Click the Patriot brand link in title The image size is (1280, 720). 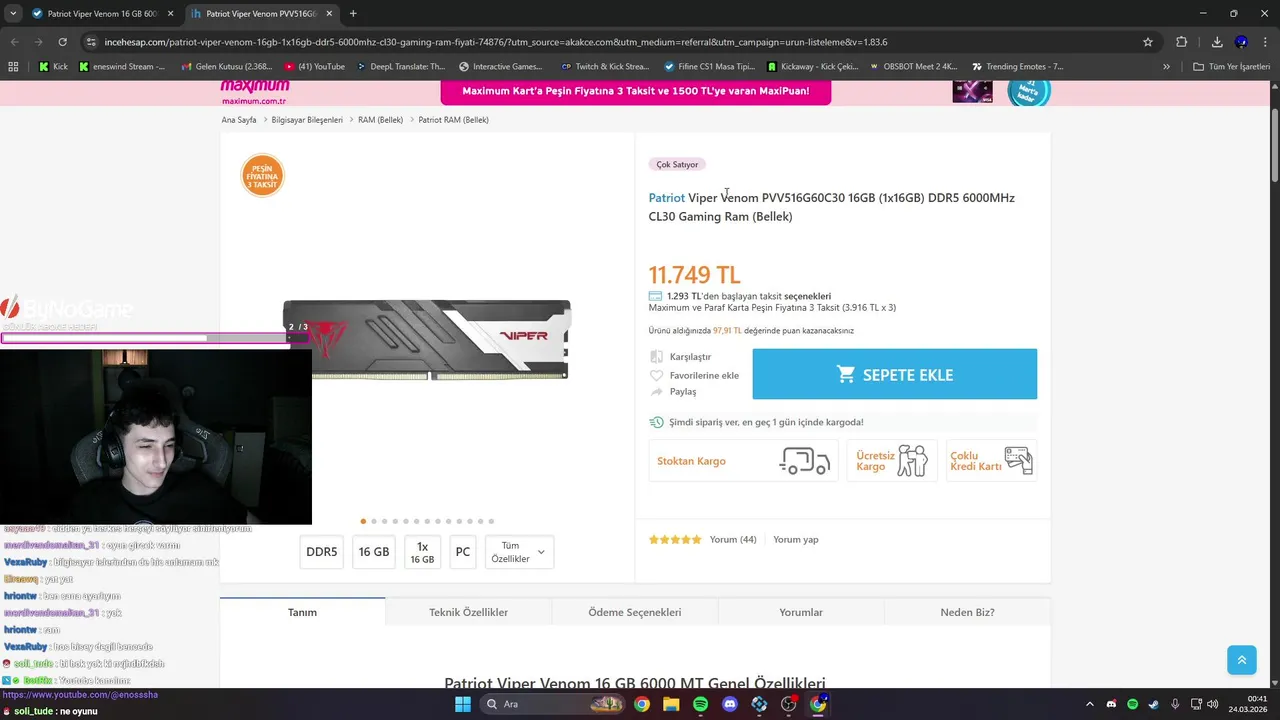[x=666, y=198]
